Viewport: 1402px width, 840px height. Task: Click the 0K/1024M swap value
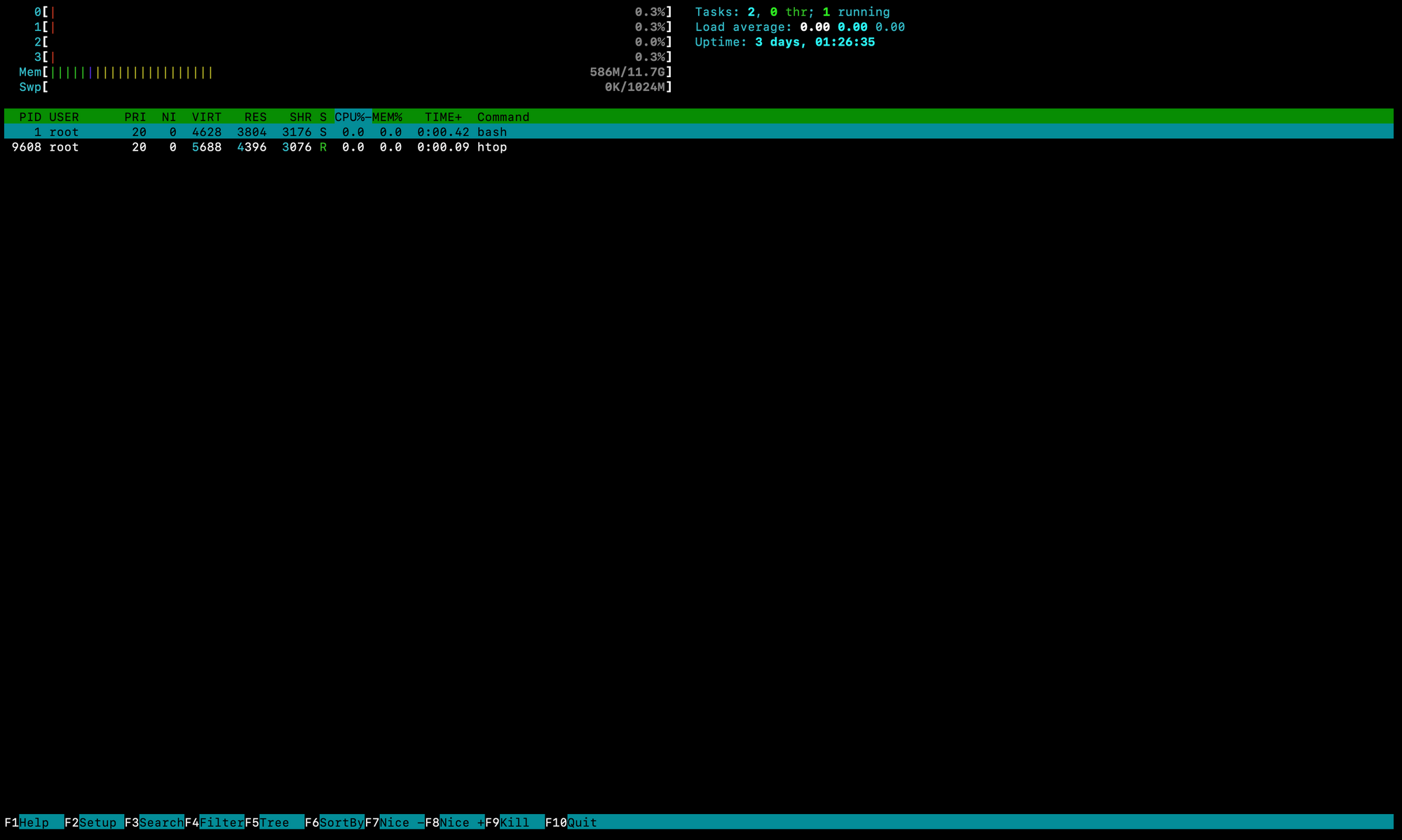pos(635,87)
